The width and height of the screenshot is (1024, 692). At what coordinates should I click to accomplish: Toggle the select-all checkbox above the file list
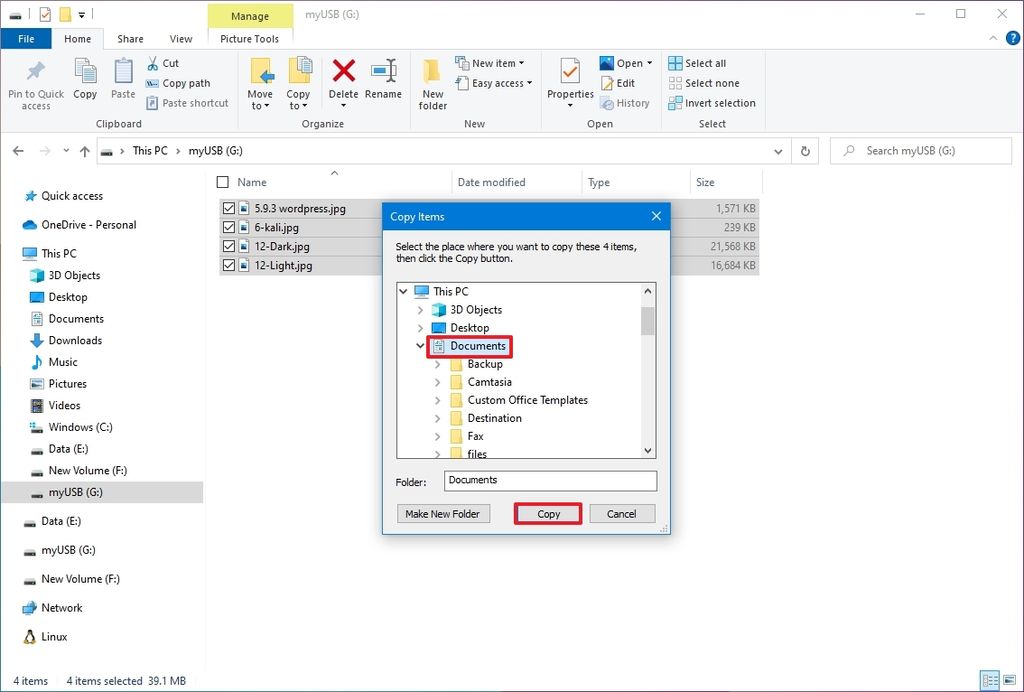tap(222, 182)
